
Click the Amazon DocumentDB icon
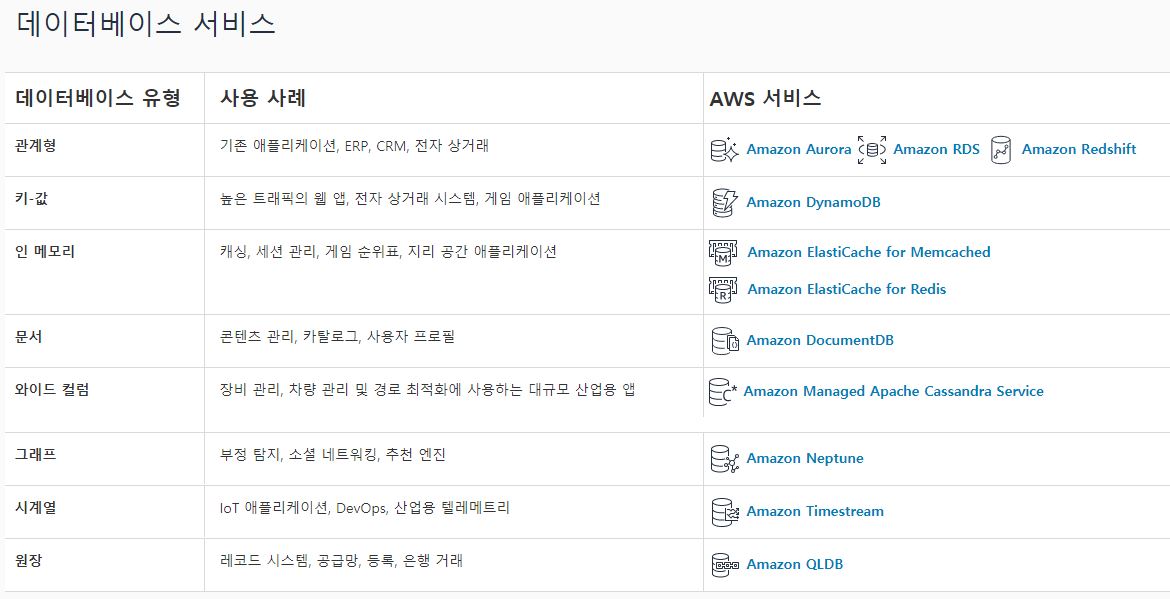725,340
